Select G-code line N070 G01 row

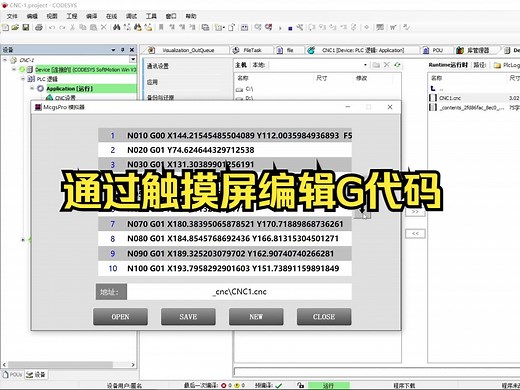[225, 224]
